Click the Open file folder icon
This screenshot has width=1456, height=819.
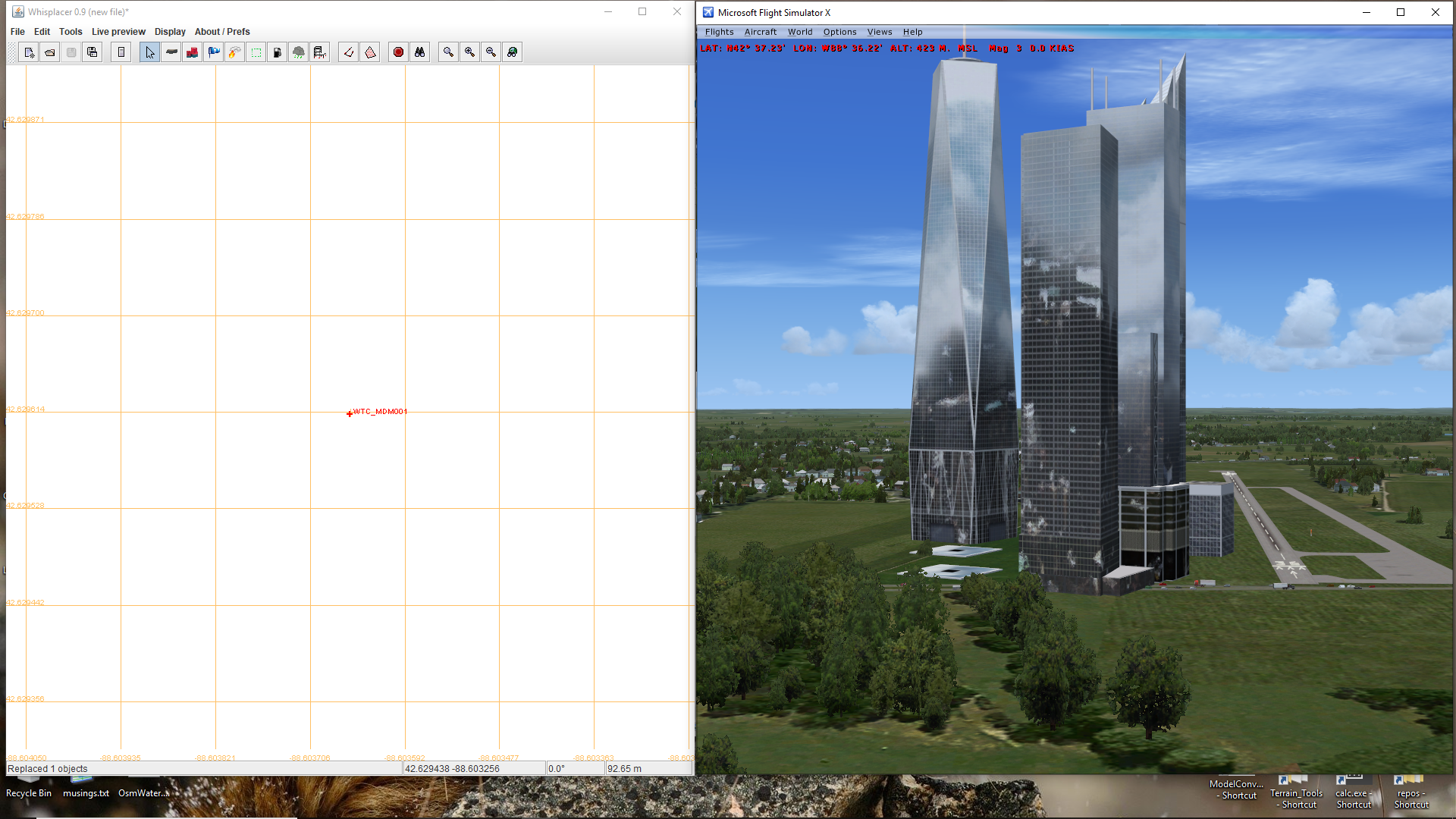[x=50, y=52]
